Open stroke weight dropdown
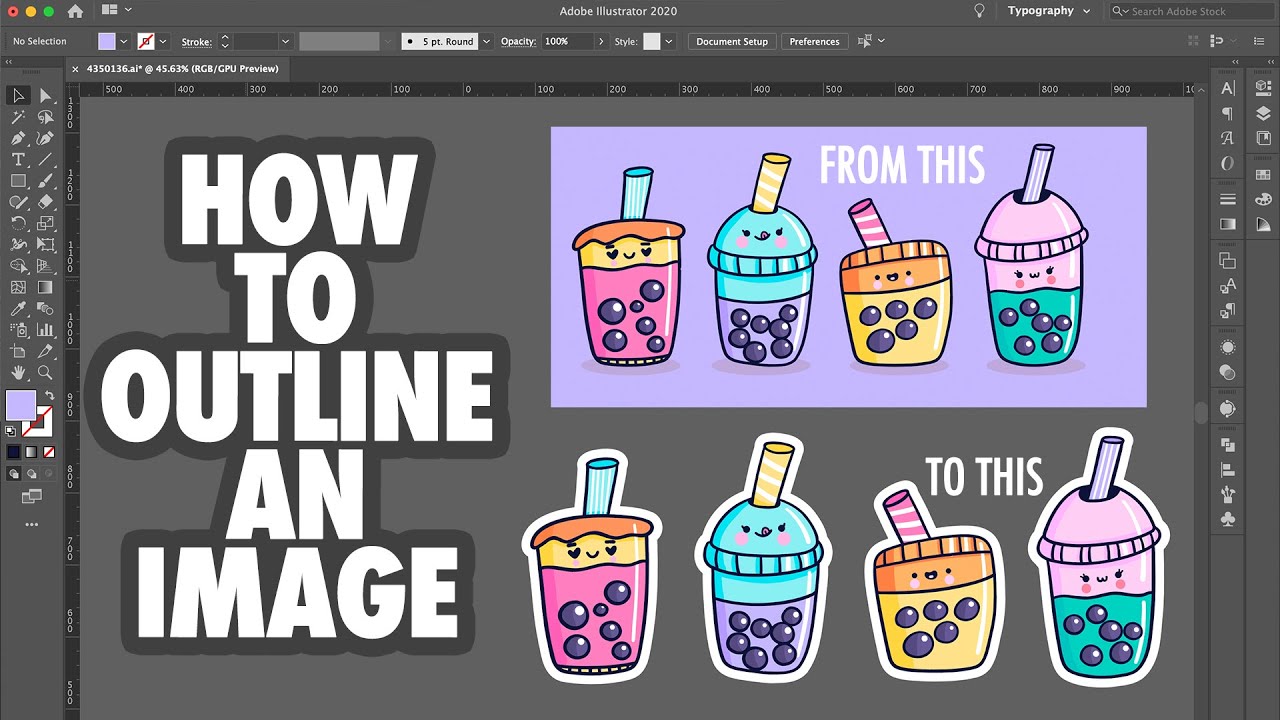1280x720 pixels. [x=285, y=42]
